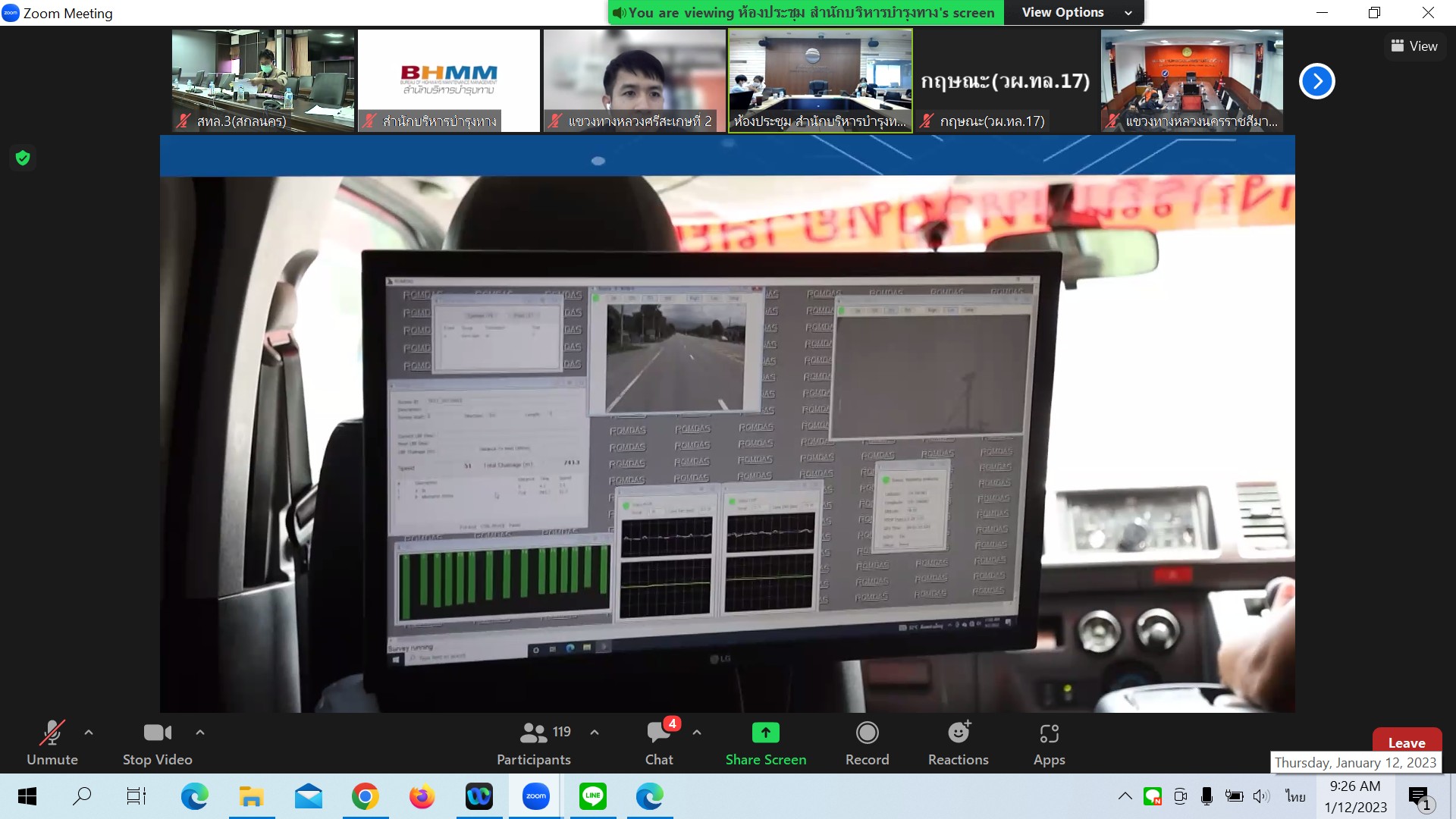Open the View layout menu

tap(1414, 46)
